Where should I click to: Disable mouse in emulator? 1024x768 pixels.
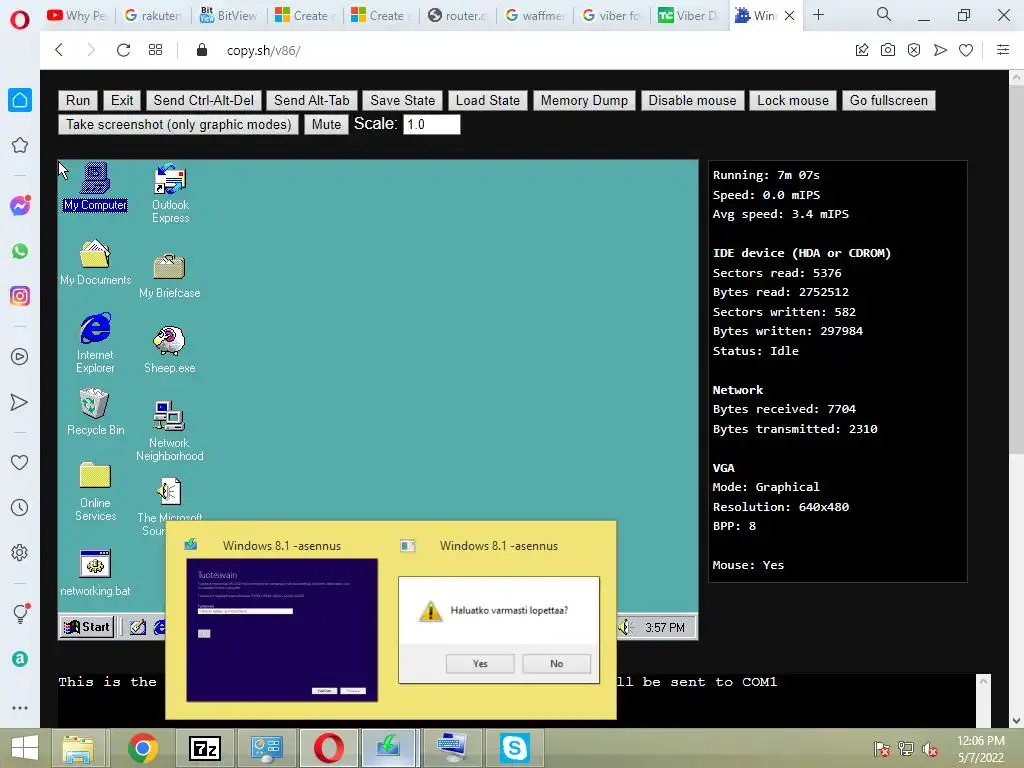[692, 101]
